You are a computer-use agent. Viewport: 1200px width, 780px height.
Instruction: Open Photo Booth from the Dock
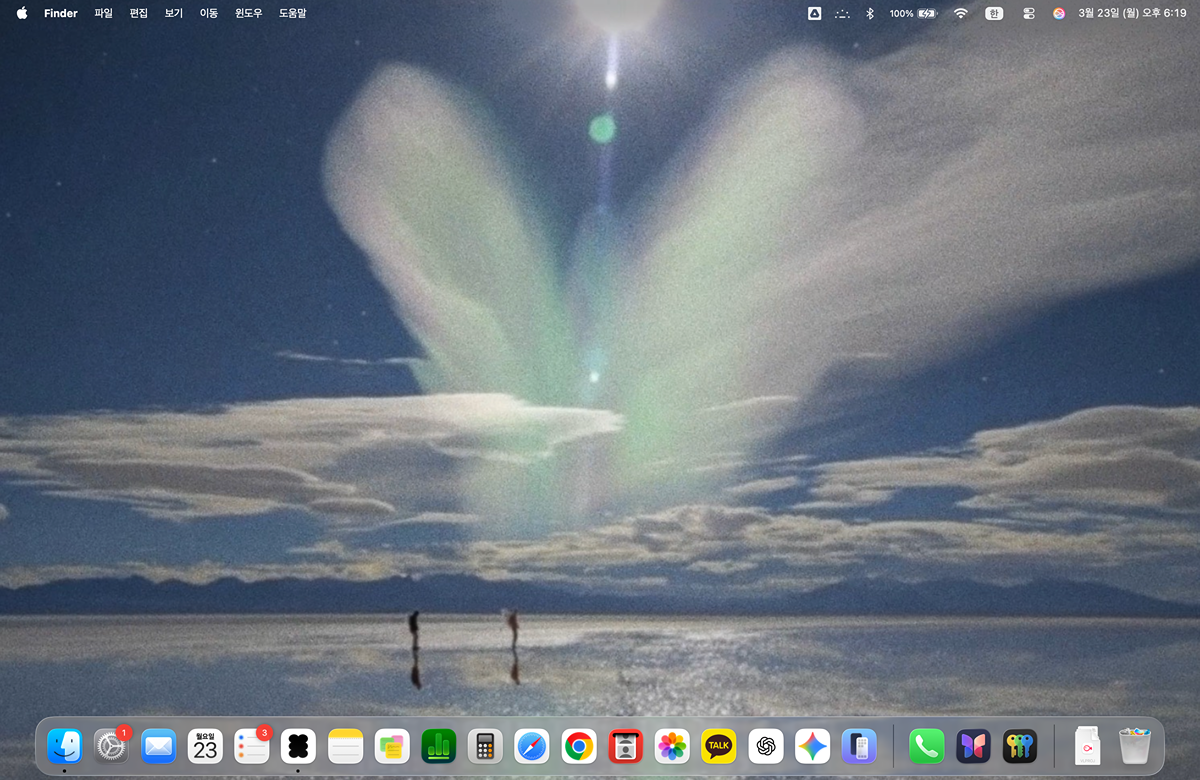coord(625,746)
